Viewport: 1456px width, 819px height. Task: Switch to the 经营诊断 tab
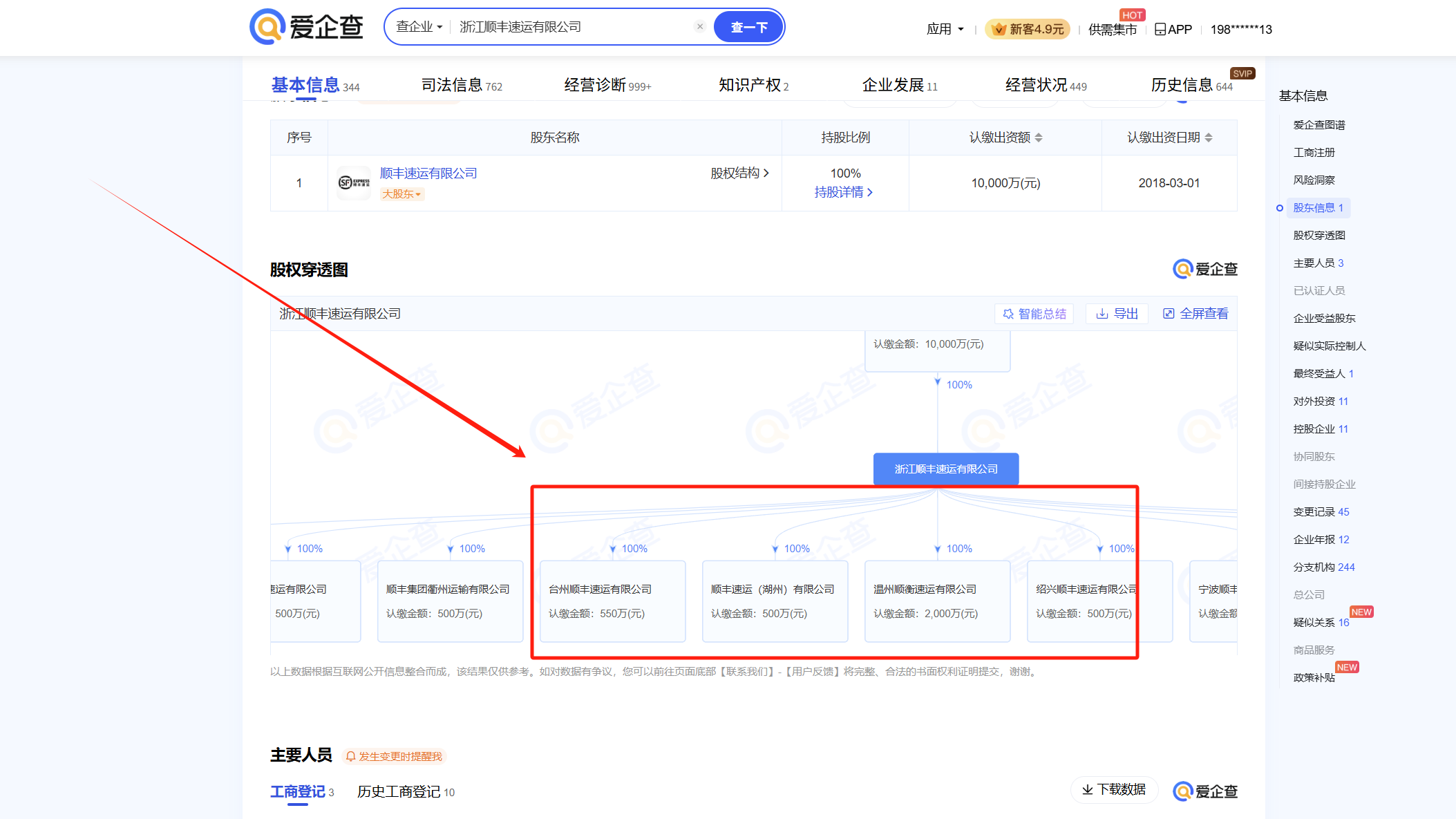point(607,85)
